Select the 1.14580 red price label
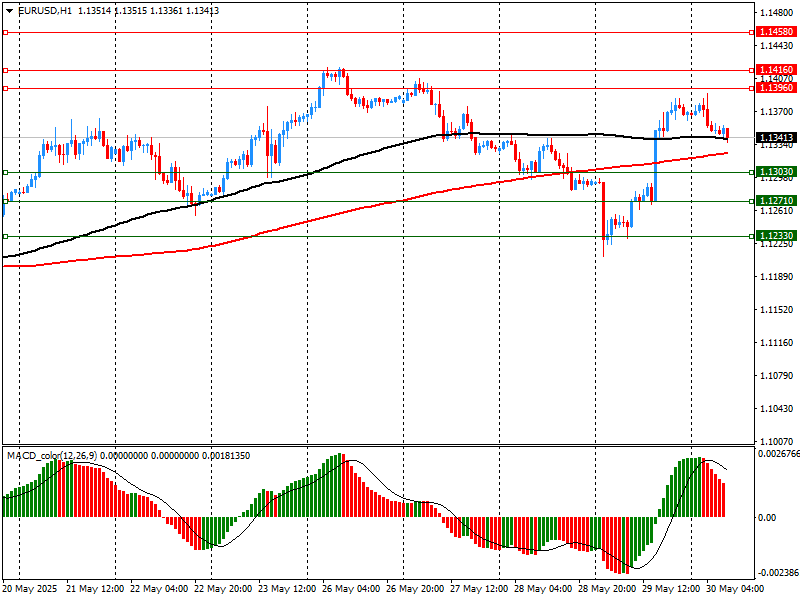The image size is (800, 600). (x=776, y=32)
